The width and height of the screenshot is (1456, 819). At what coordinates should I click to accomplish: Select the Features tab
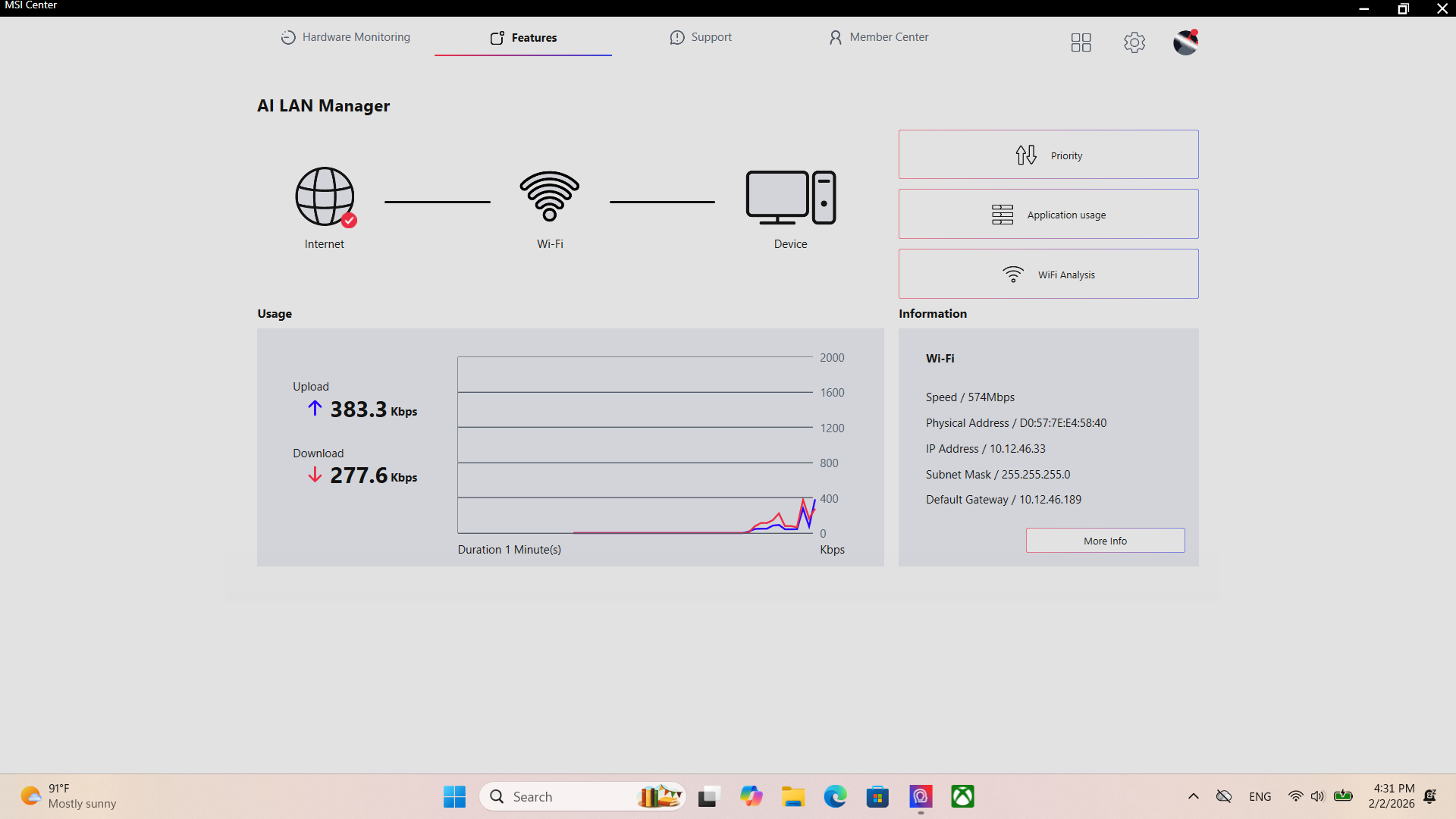(x=523, y=38)
